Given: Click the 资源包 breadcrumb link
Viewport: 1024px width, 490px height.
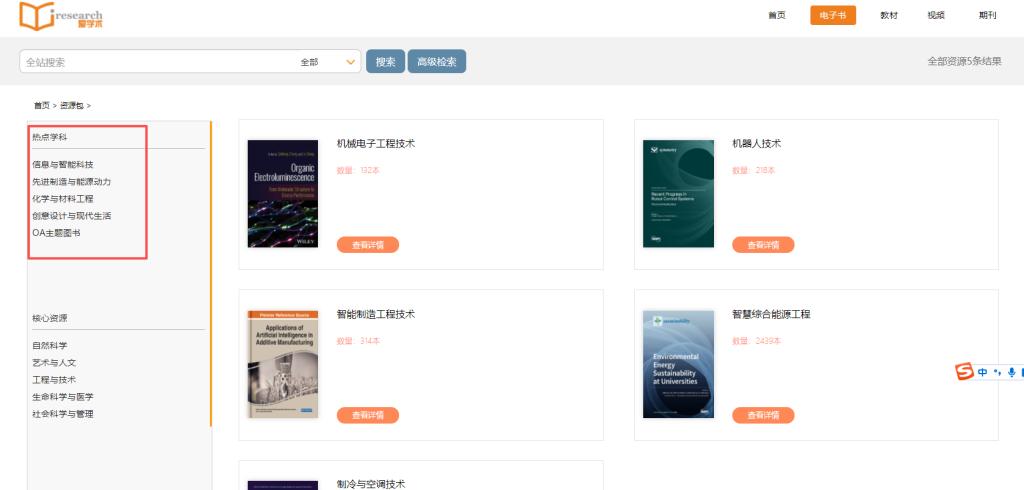Looking at the screenshot, I should click(x=72, y=105).
